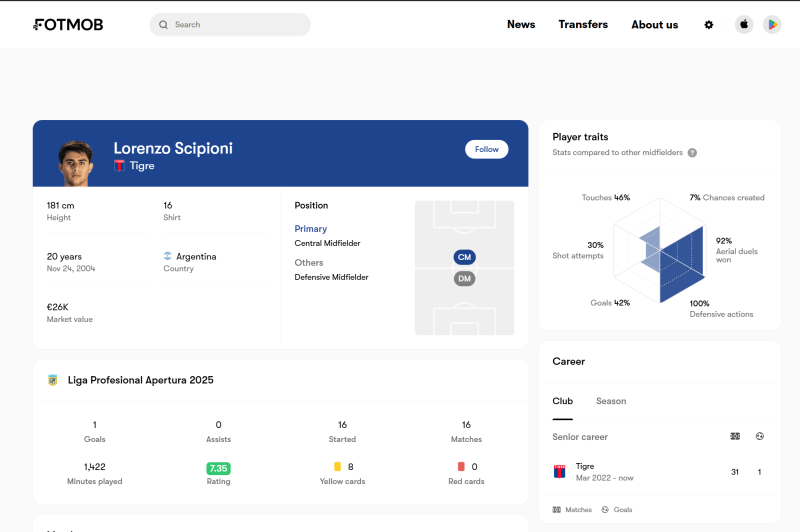Click the '1,422' minutes played value

click(95, 467)
